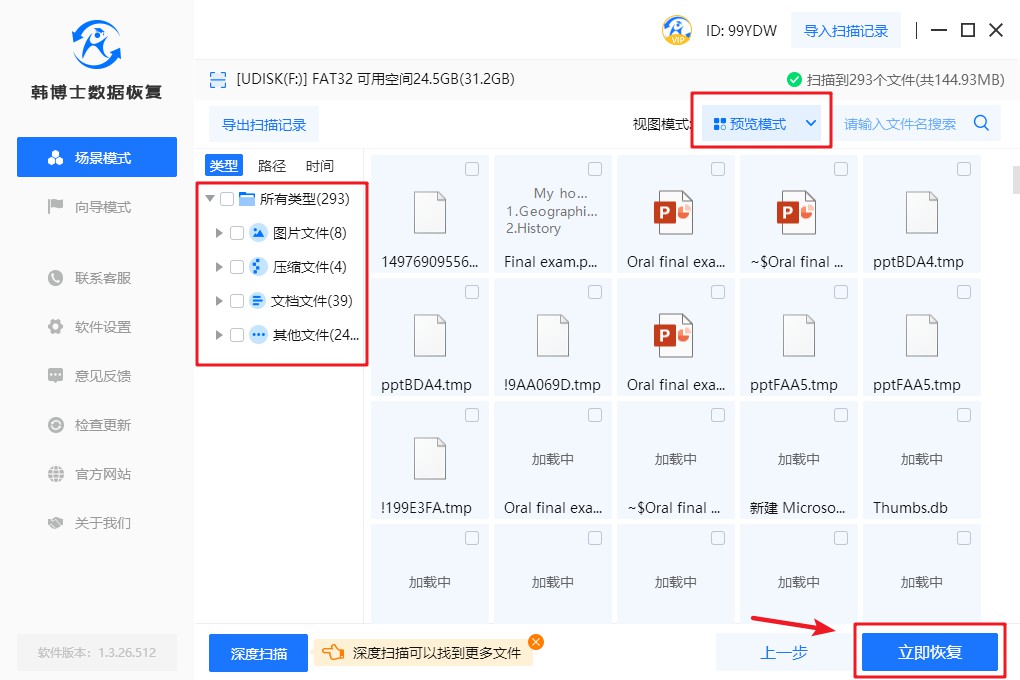Click the scan result count status text

(x=906, y=79)
